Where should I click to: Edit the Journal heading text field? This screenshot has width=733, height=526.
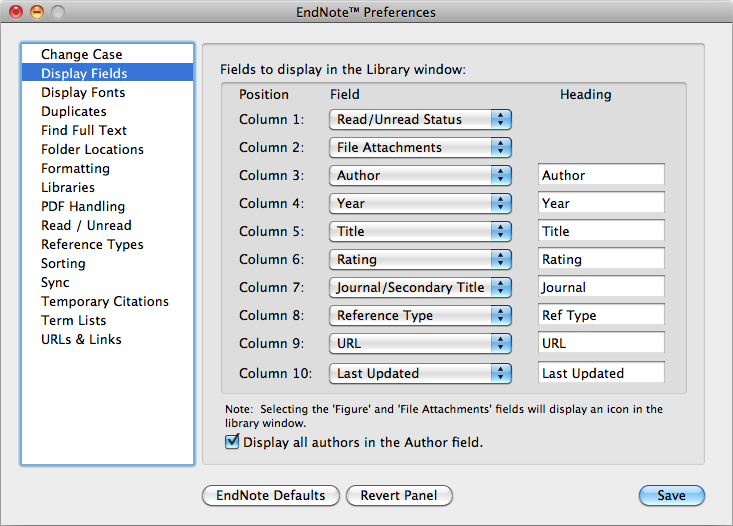601,287
